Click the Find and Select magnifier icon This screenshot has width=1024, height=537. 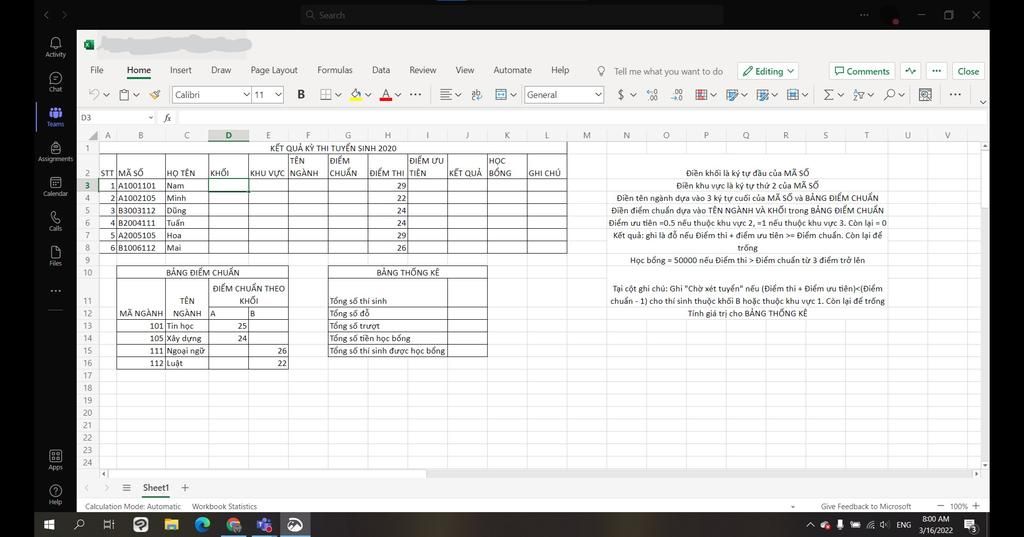(x=889, y=95)
